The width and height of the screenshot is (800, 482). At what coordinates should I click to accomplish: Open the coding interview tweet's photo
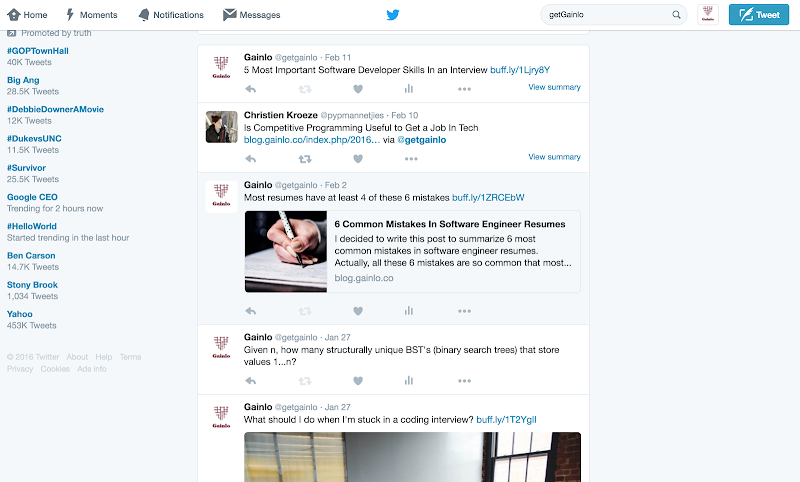coord(412,457)
